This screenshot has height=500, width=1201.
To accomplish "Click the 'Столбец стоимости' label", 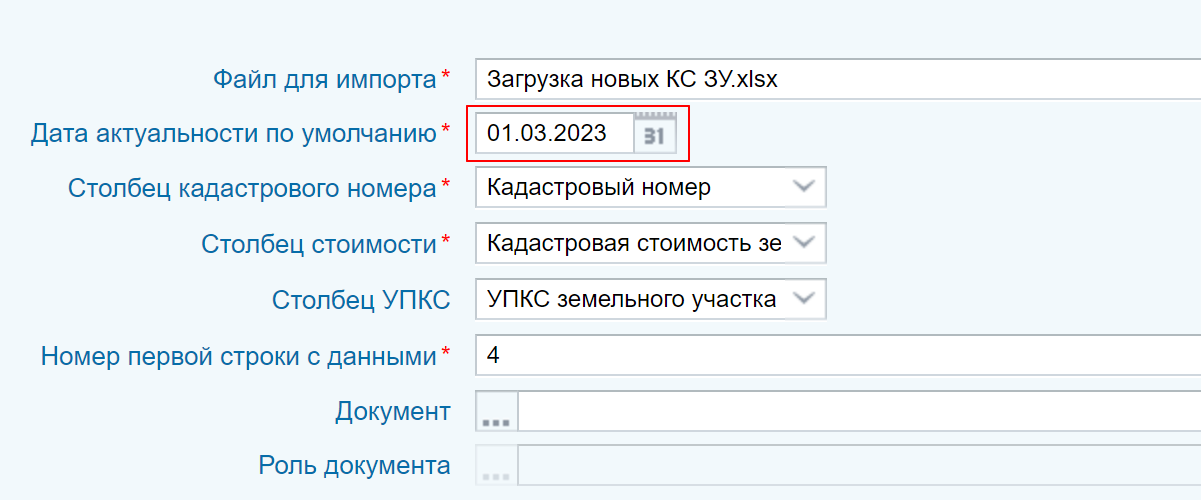I will click(x=319, y=244).
